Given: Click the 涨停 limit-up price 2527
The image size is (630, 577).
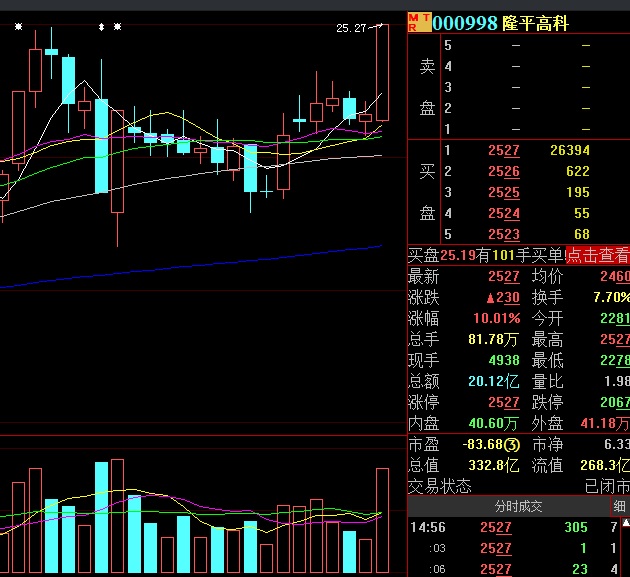Looking at the screenshot, I should click(x=503, y=402).
